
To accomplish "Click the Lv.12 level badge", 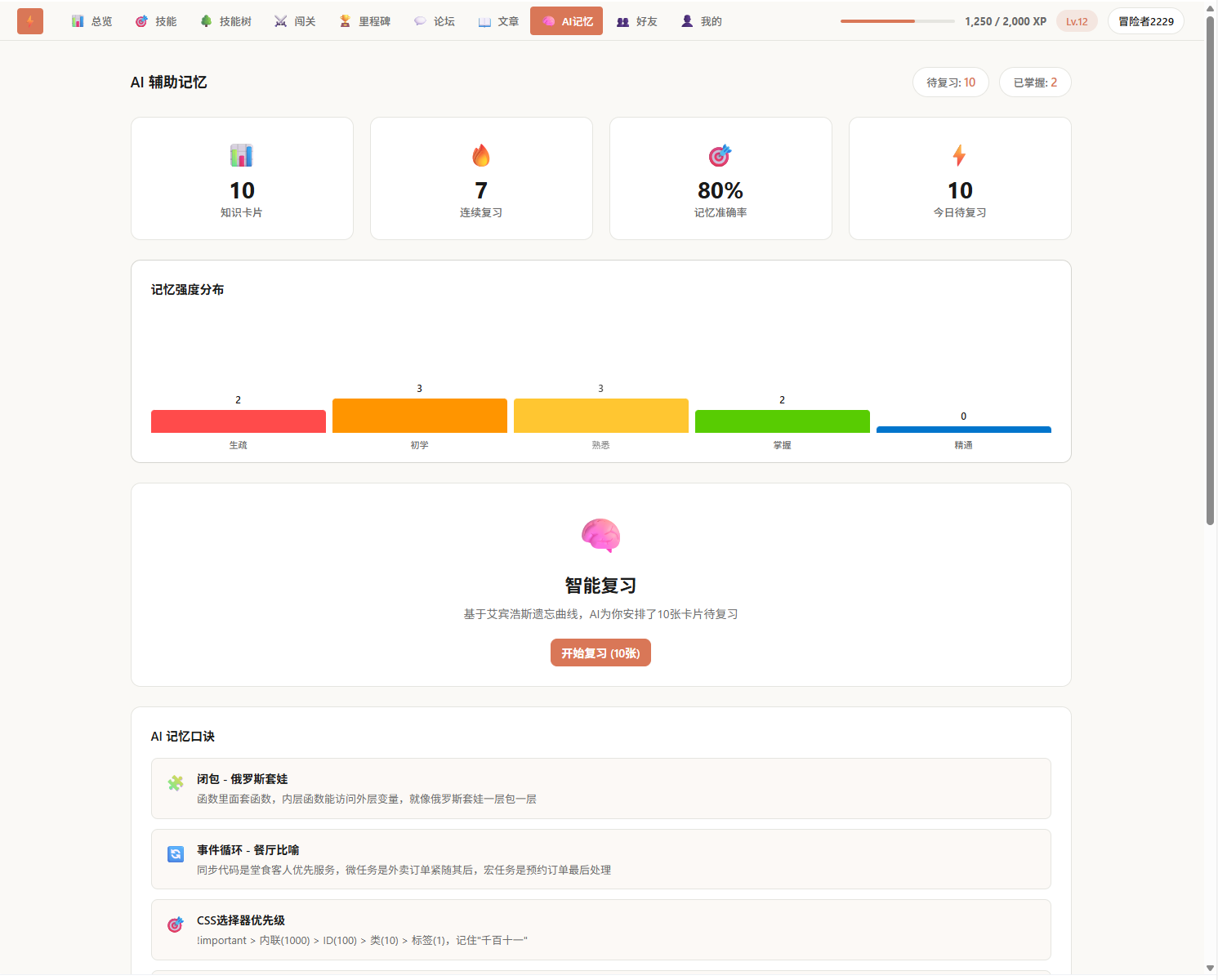I will tap(1077, 21).
